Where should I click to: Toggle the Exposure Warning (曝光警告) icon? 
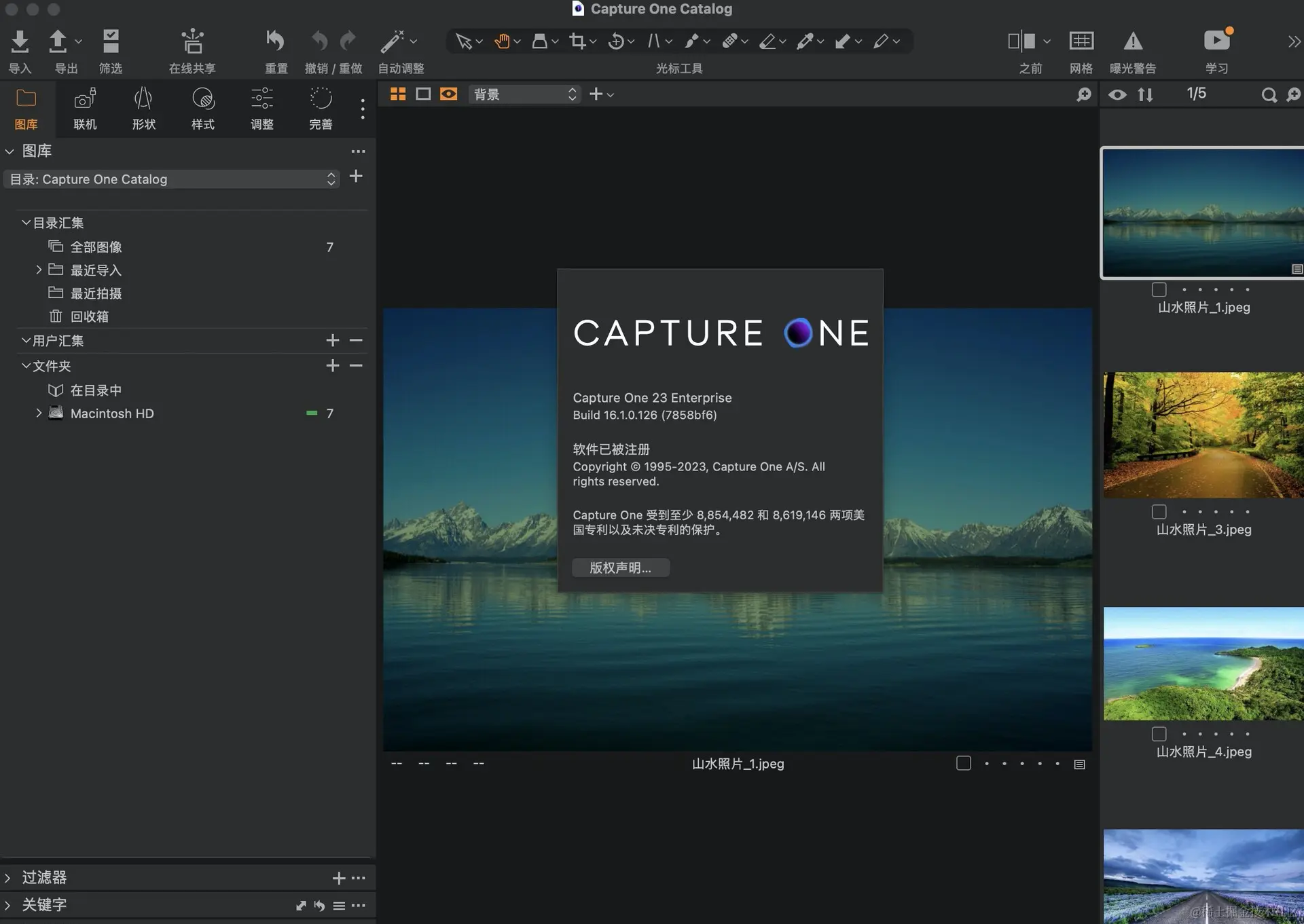pos(1132,42)
